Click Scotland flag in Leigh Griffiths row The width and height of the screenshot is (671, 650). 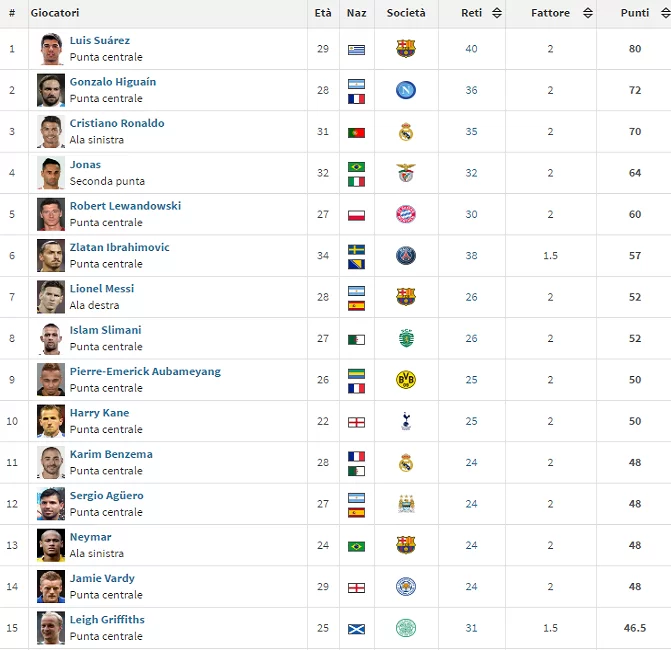[356, 628]
